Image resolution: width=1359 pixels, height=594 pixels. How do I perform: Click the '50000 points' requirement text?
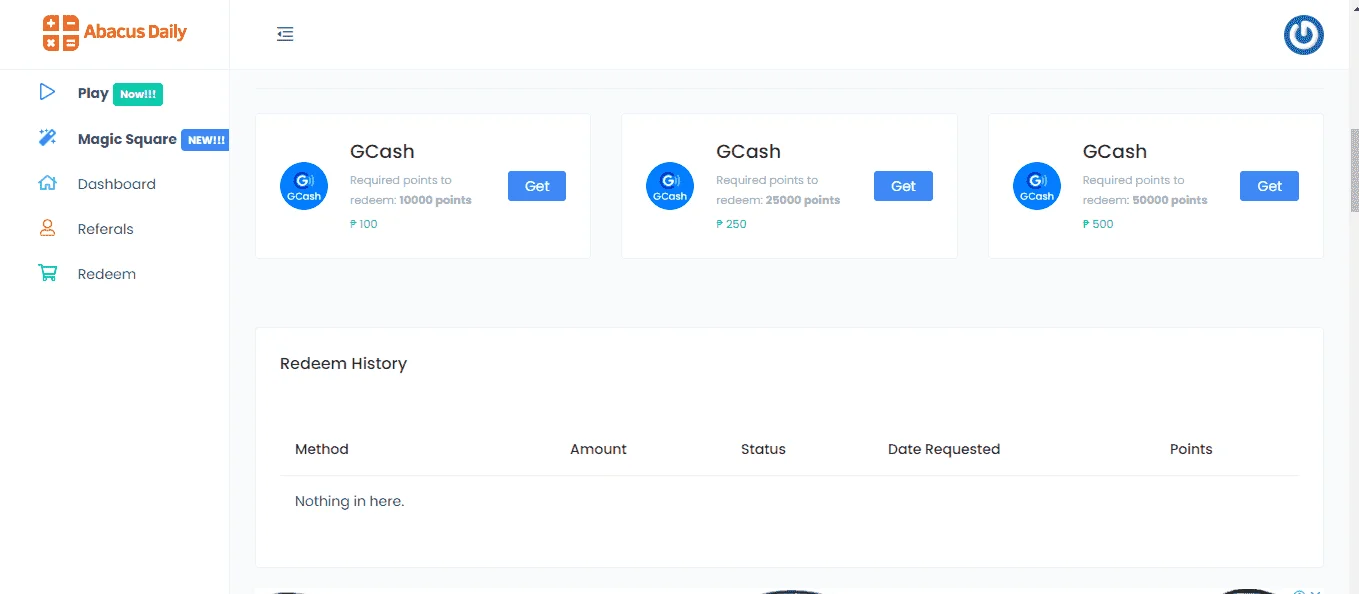click(1170, 200)
